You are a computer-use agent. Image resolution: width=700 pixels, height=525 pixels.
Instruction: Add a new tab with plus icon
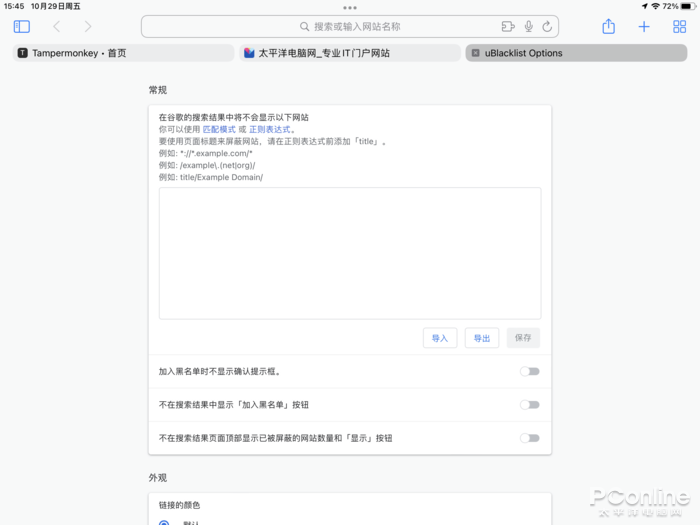coord(644,27)
